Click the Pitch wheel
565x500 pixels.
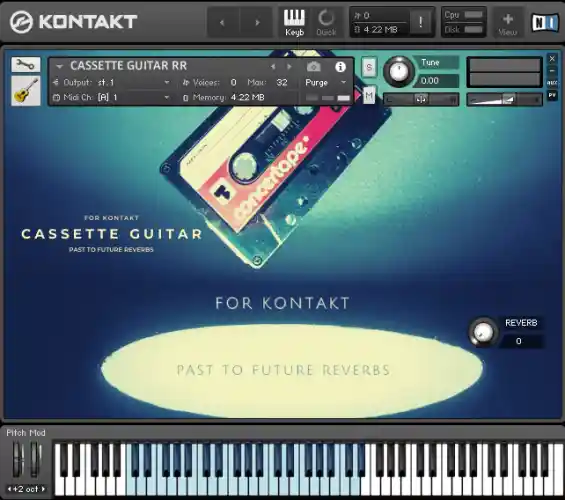click(18, 460)
